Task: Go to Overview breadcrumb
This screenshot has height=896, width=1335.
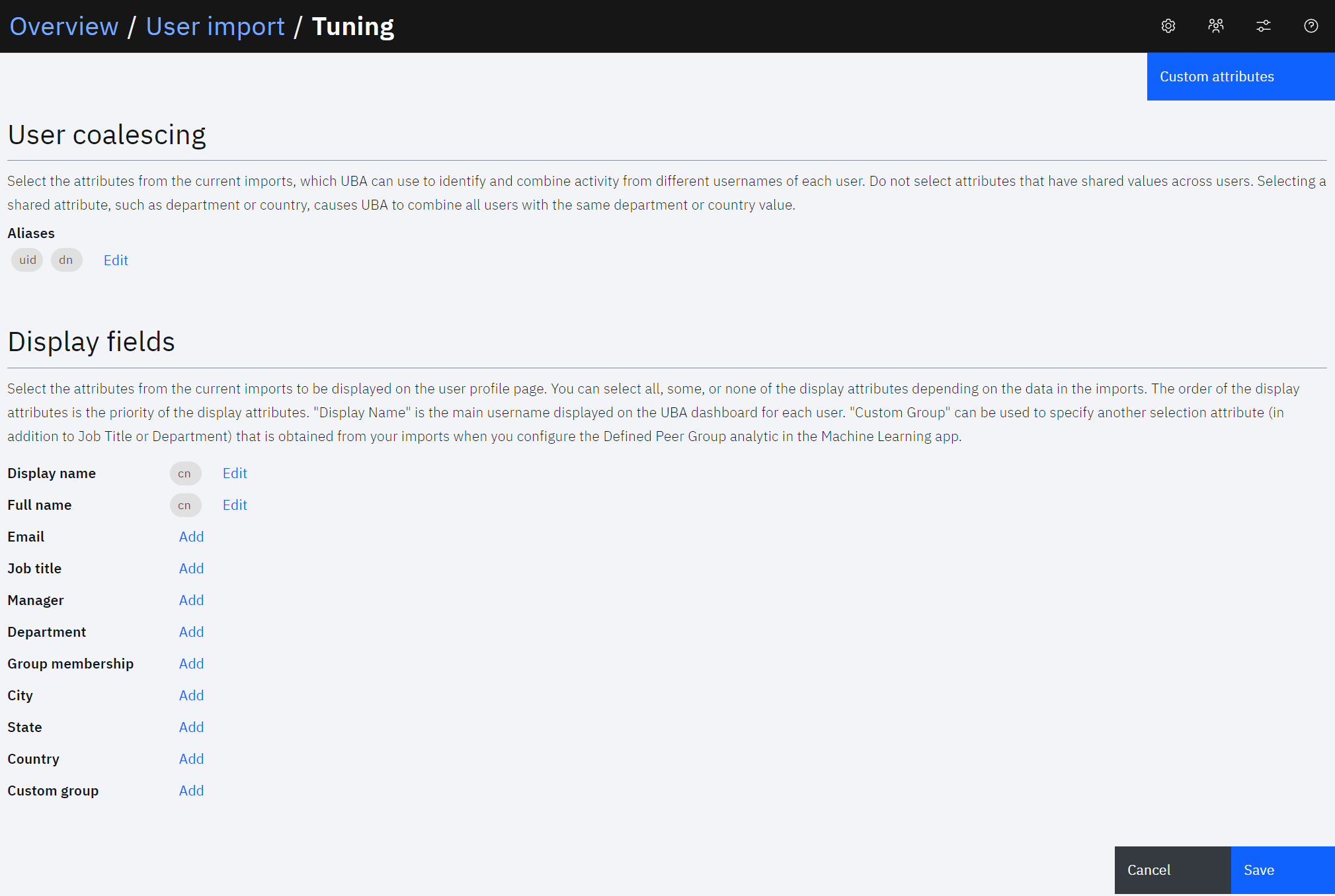Action: 64,26
